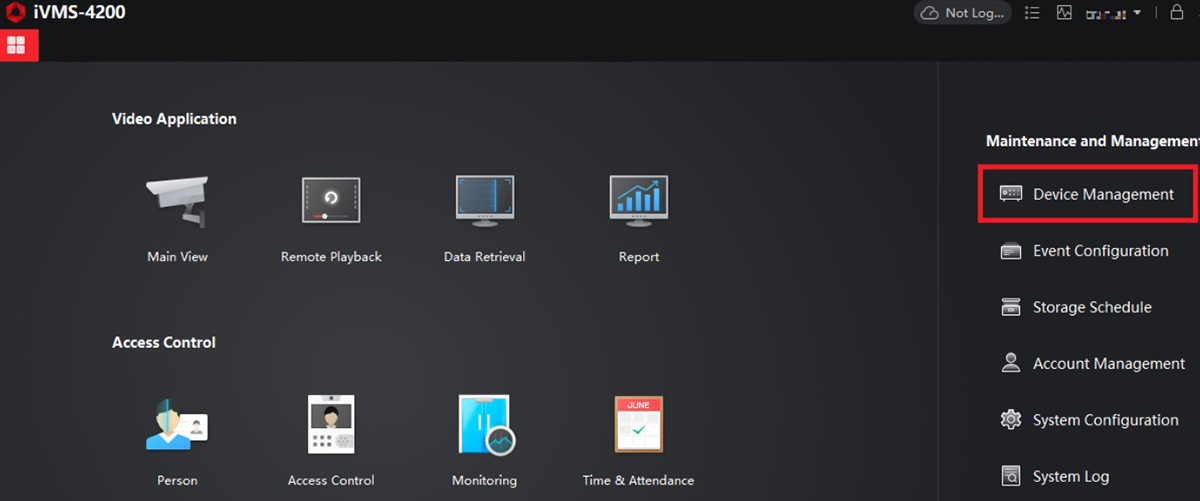
Task: Click the Maintenance and Management heading
Action: point(1092,141)
